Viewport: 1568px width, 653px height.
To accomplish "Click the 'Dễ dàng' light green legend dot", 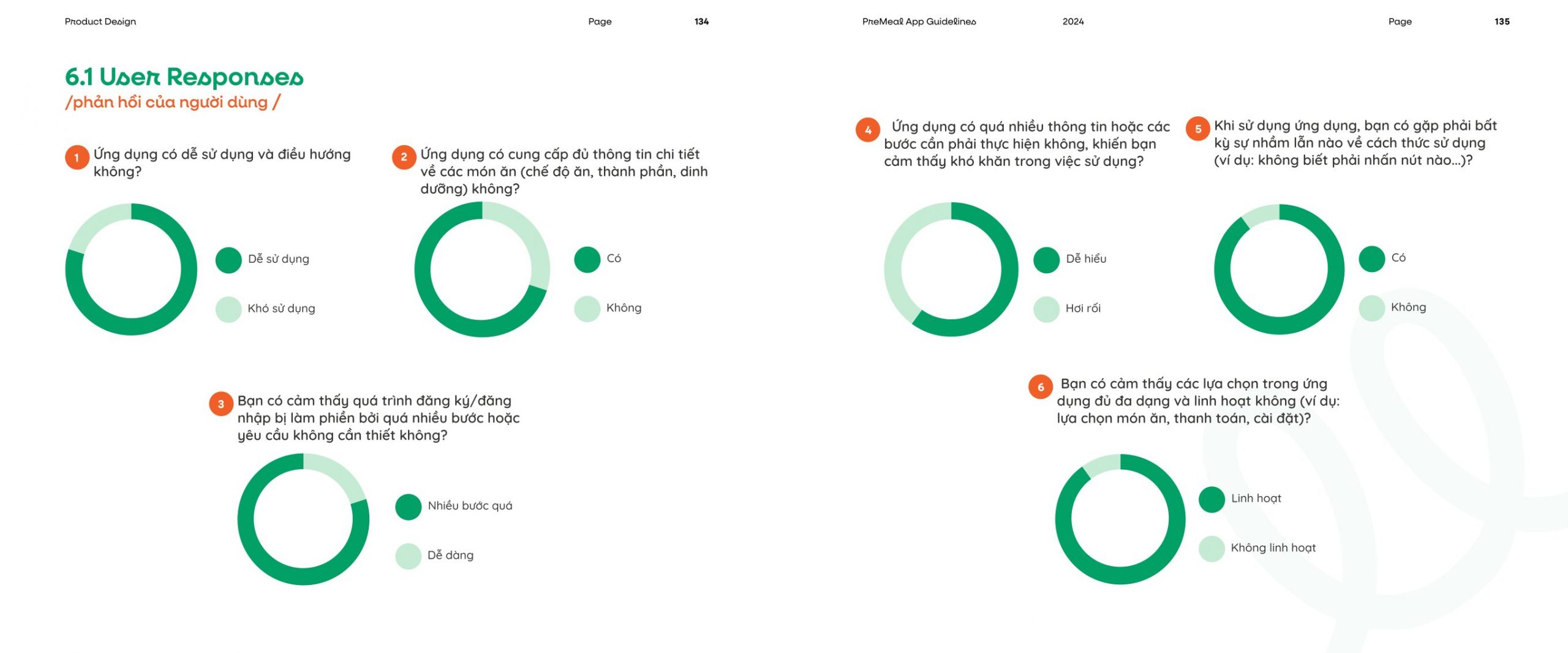I will click(x=409, y=556).
